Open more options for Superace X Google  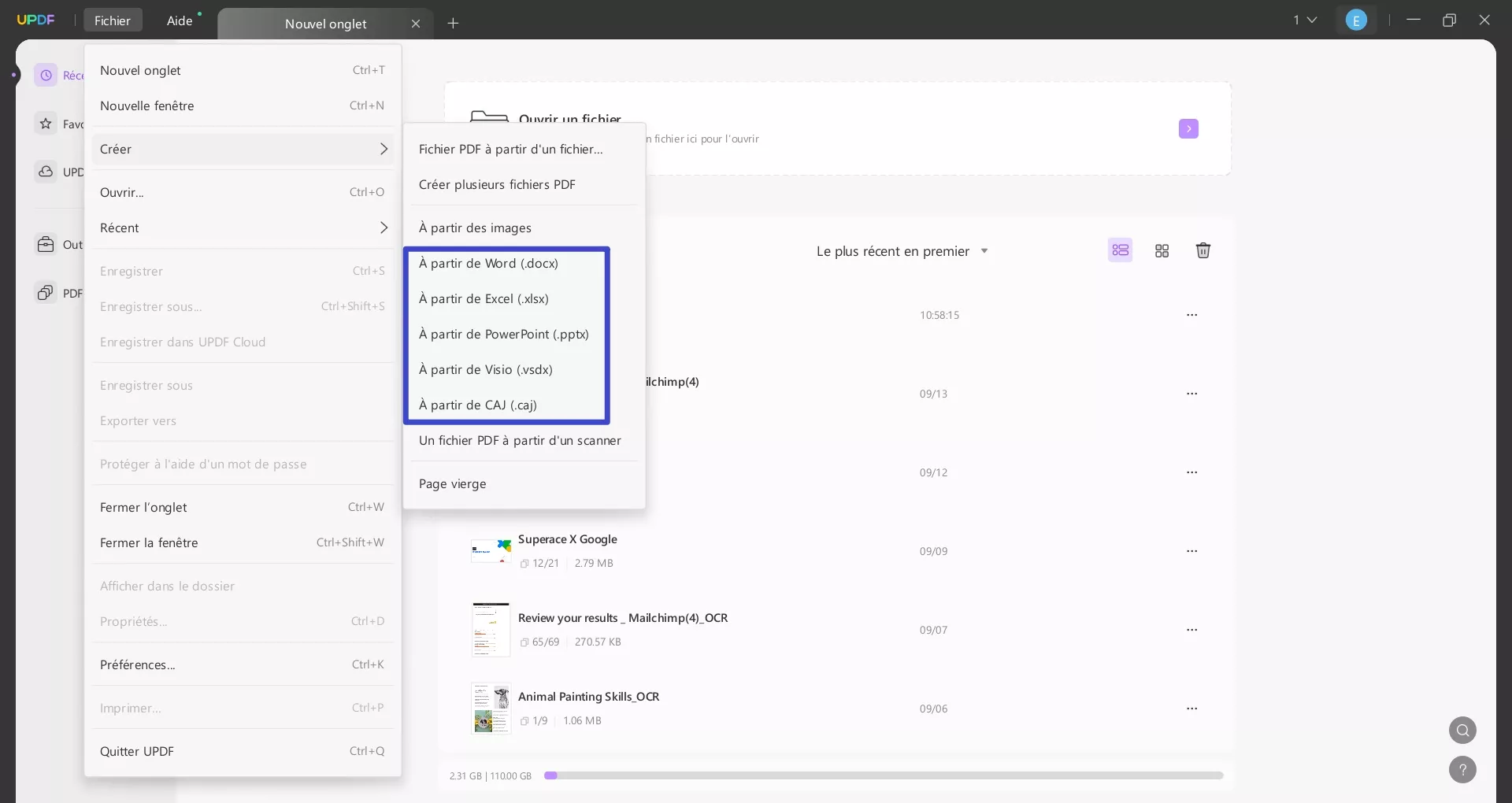coord(1192,551)
